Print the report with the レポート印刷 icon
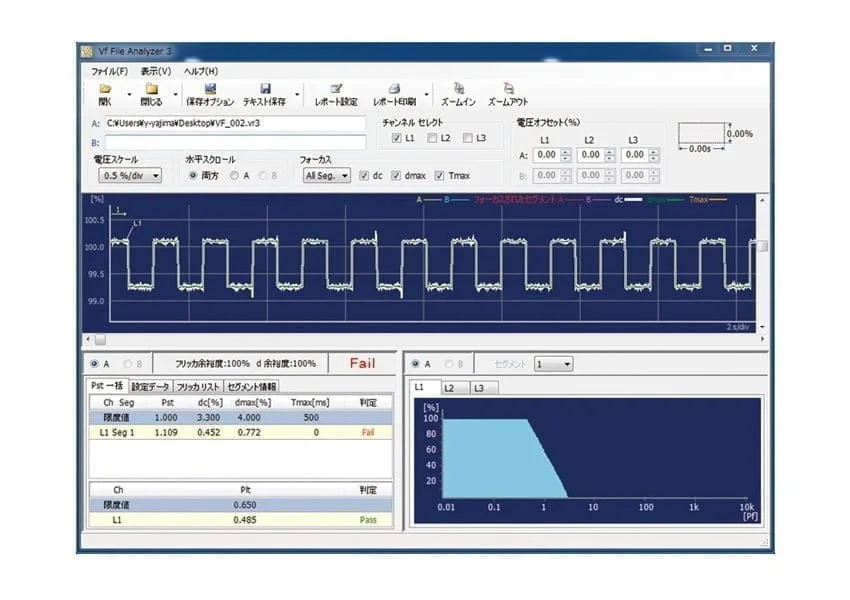Image resolution: width=850 pixels, height=600 pixels. tap(395, 89)
